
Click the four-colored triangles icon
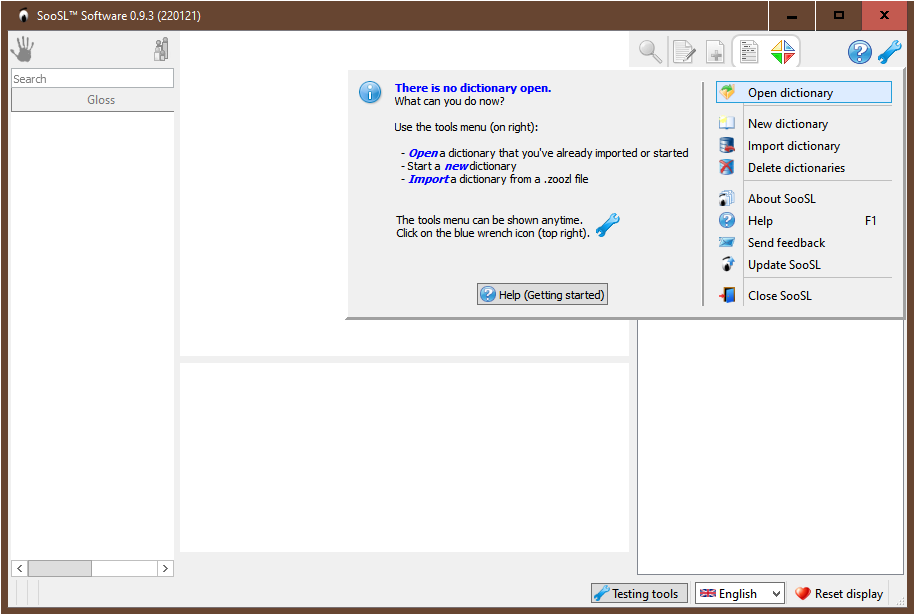click(783, 51)
